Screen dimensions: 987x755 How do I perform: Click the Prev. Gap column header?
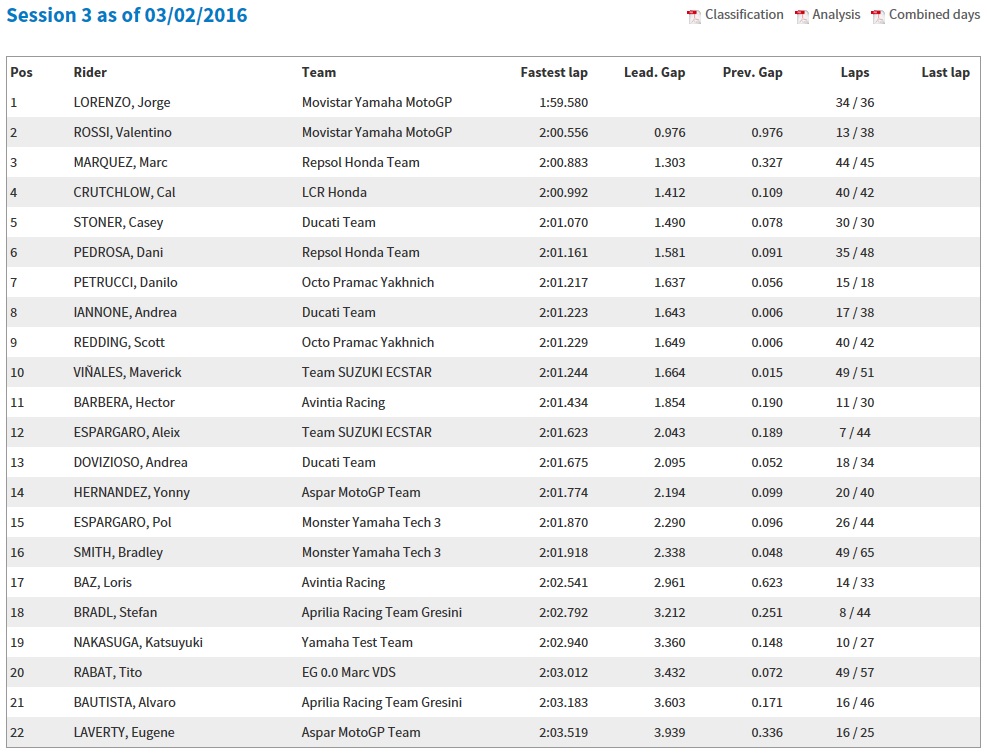752,72
